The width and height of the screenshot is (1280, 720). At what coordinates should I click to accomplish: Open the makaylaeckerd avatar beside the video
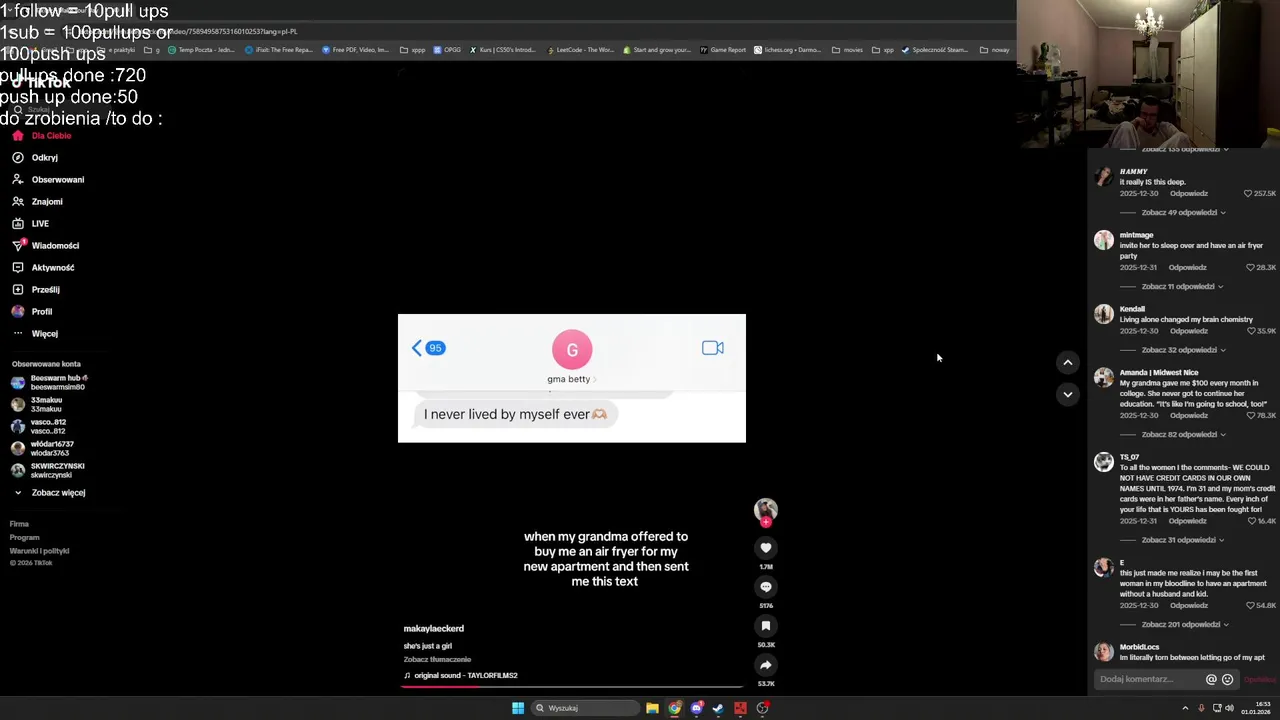click(766, 510)
